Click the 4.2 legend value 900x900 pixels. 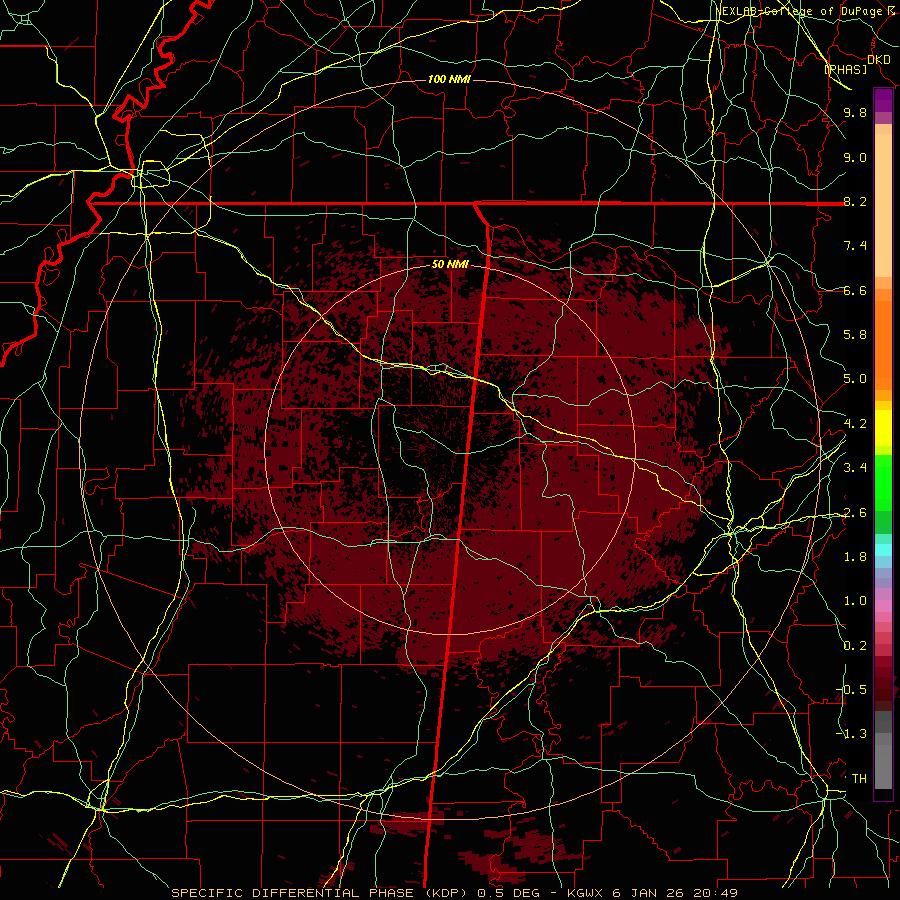tap(855, 424)
